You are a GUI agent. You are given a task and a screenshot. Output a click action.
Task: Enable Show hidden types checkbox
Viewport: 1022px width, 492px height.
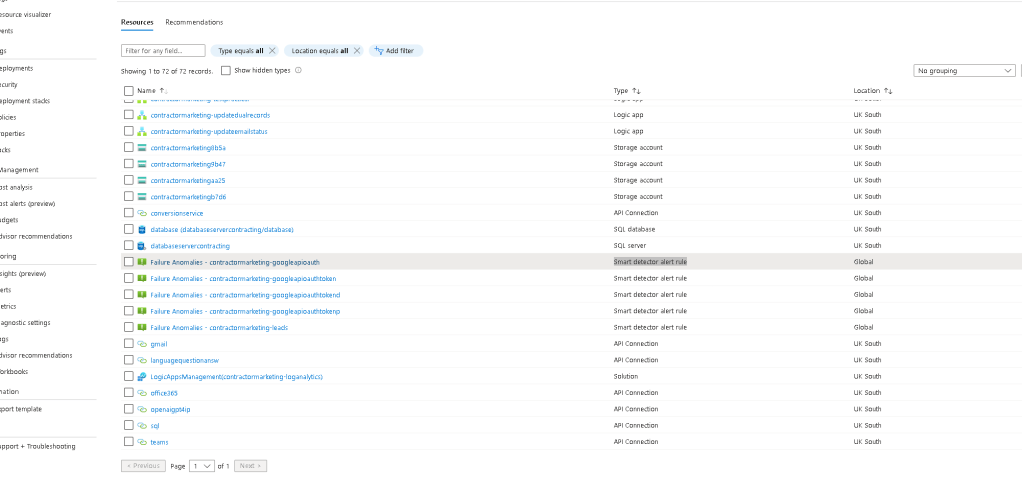226,70
